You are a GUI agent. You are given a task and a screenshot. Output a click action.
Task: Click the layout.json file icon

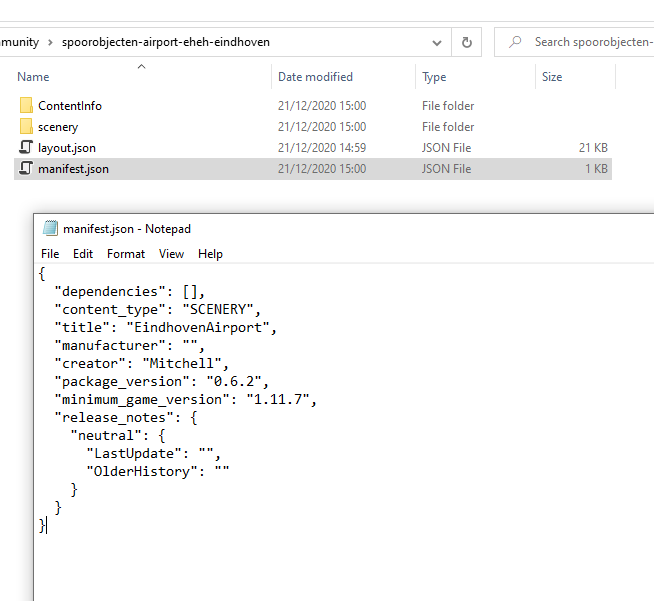tap(26, 147)
